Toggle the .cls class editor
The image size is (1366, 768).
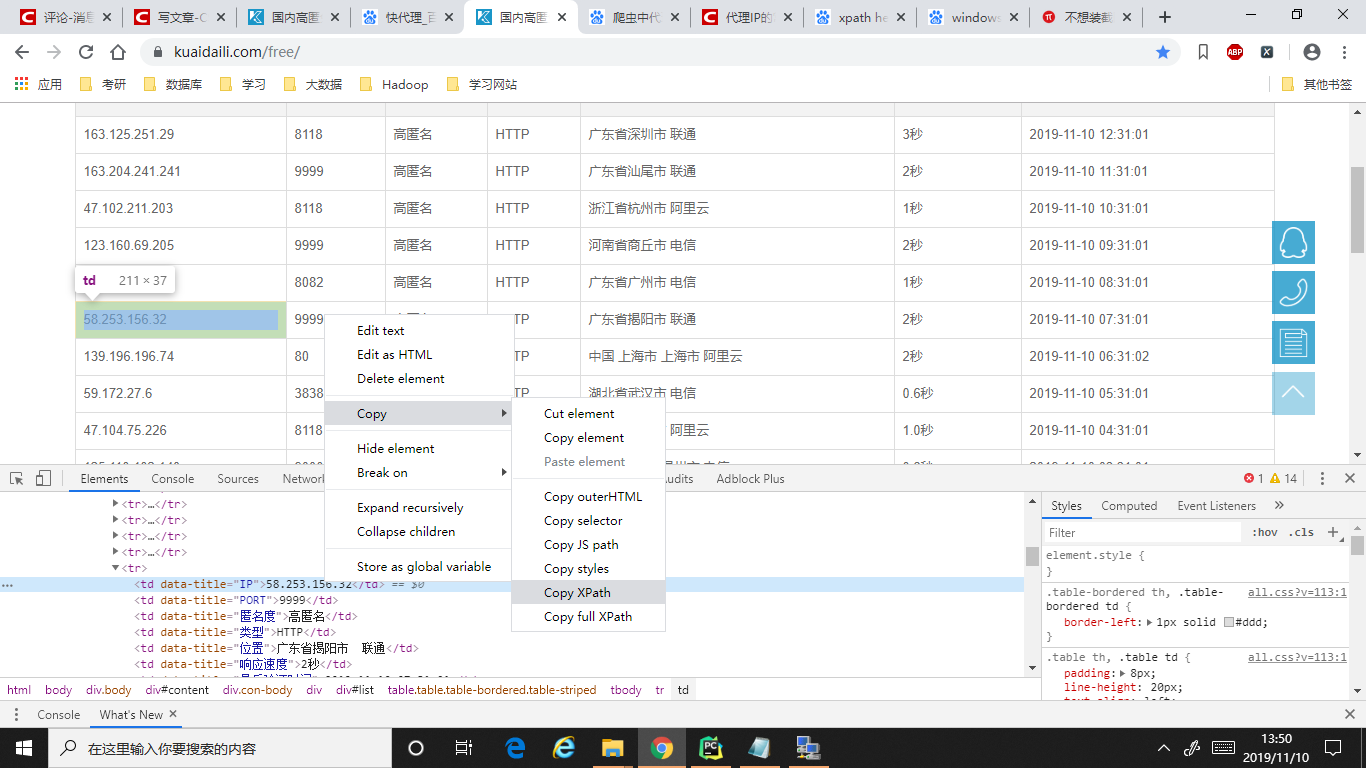(x=1302, y=532)
